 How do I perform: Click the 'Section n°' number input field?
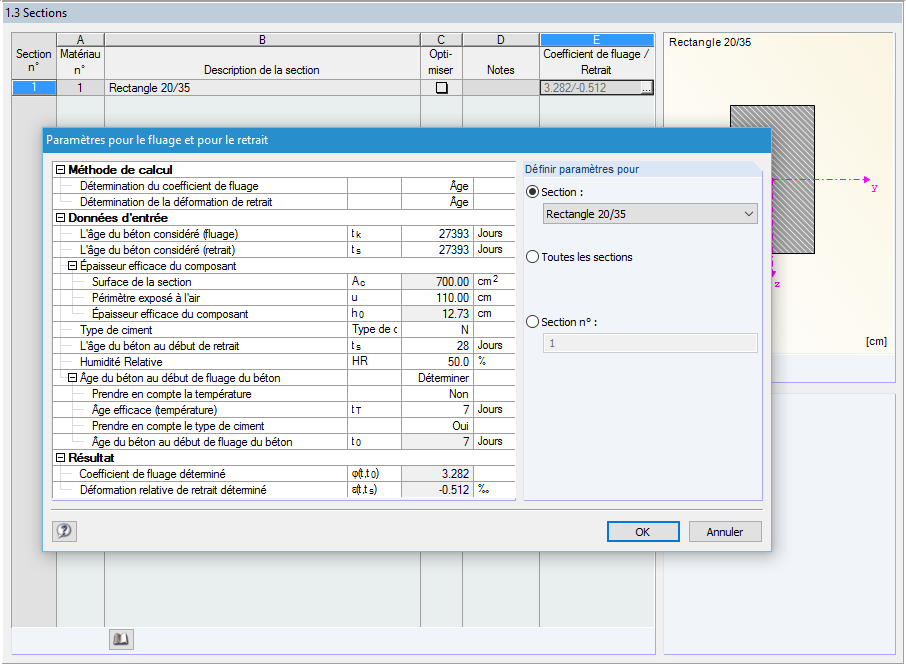[x=650, y=343]
